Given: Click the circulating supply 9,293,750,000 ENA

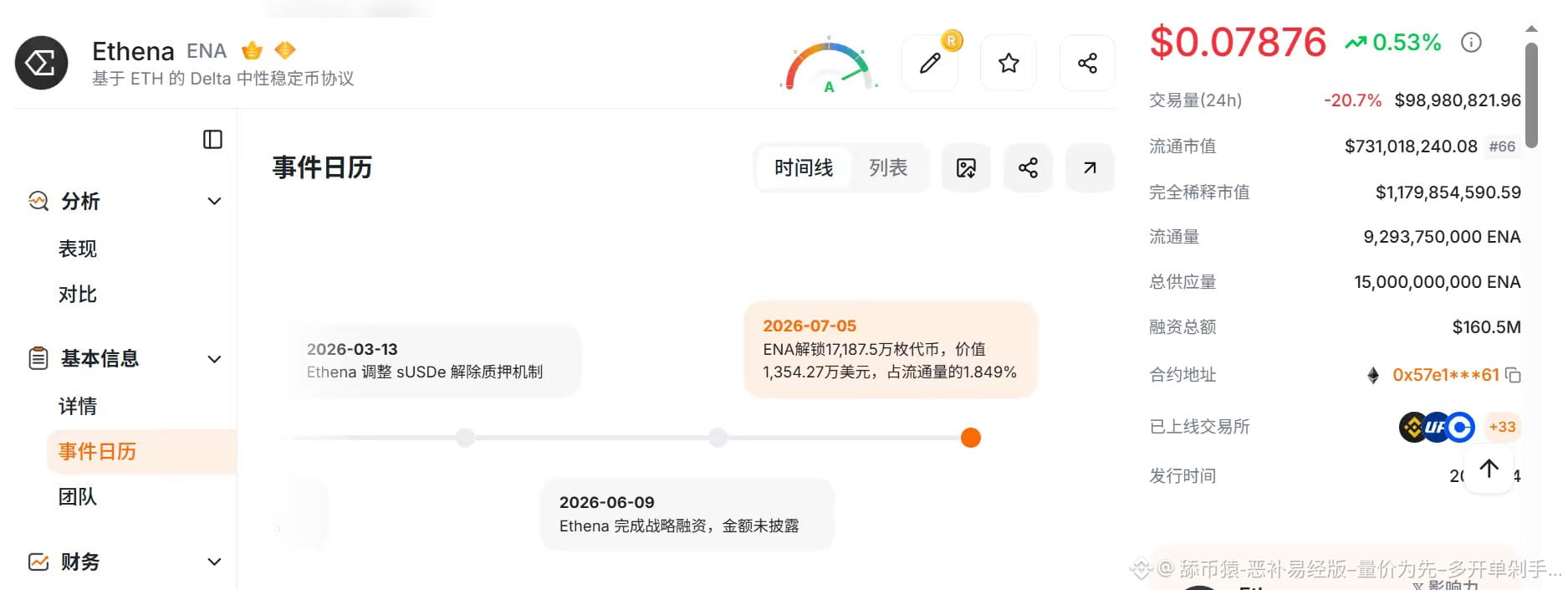Looking at the screenshot, I should tap(1442, 237).
